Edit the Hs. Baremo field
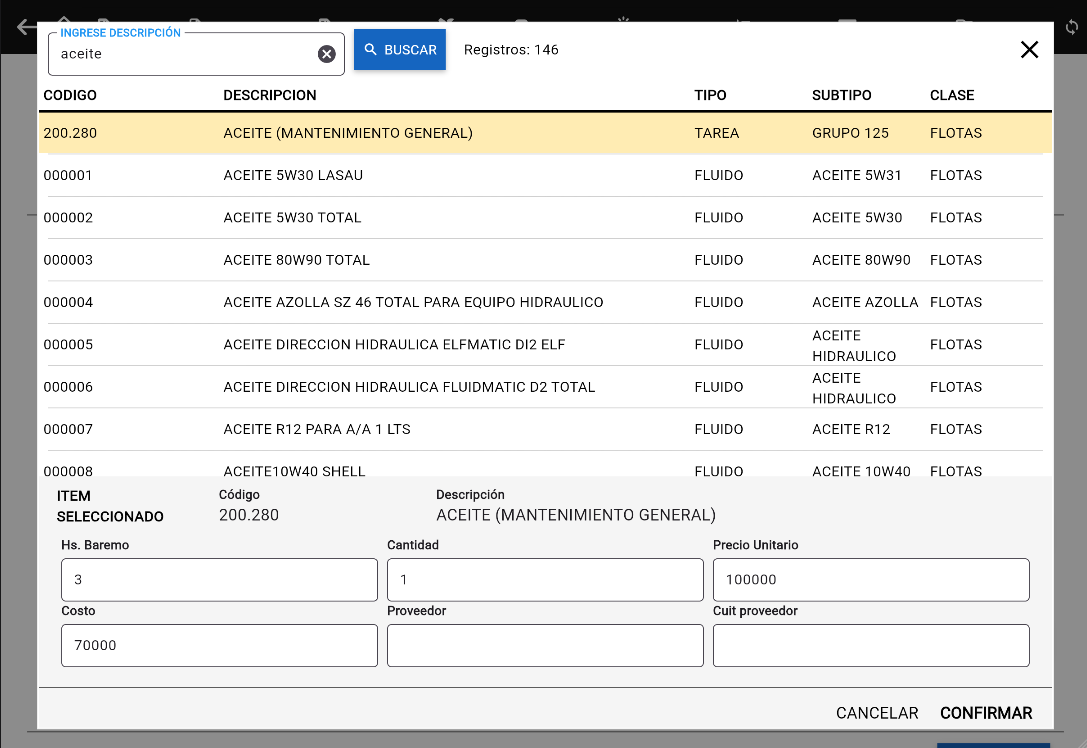 219,580
